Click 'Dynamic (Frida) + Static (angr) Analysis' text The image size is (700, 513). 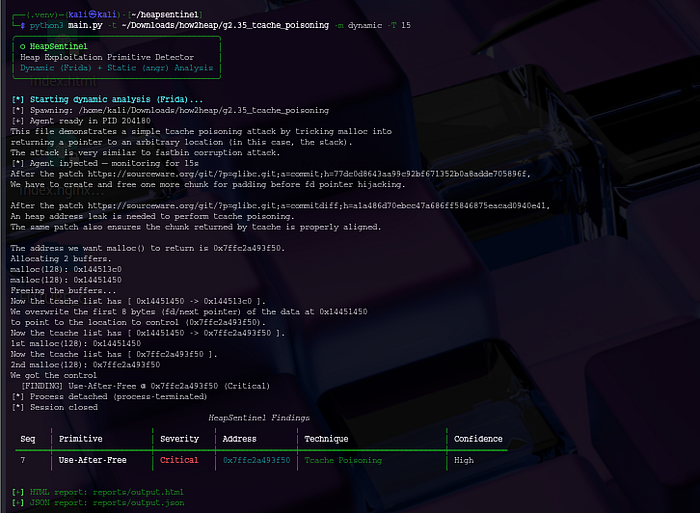117,68
